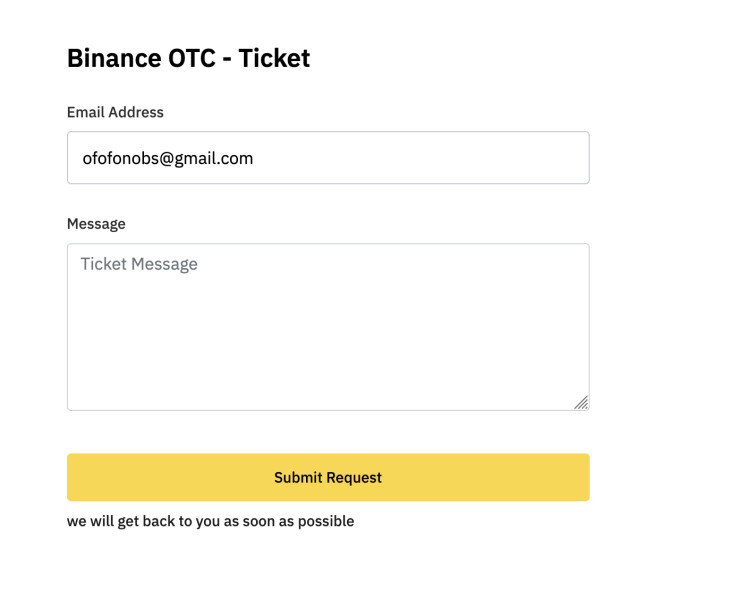Click the "Binance OTC - Ticket" heading
This screenshot has height=600, width=747.
(188, 58)
